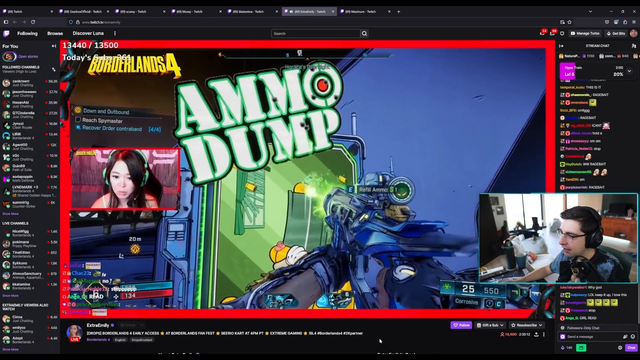Open Jynxzi channel in the sidebar
The height and width of the screenshot is (360, 640).
pos(30,126)
